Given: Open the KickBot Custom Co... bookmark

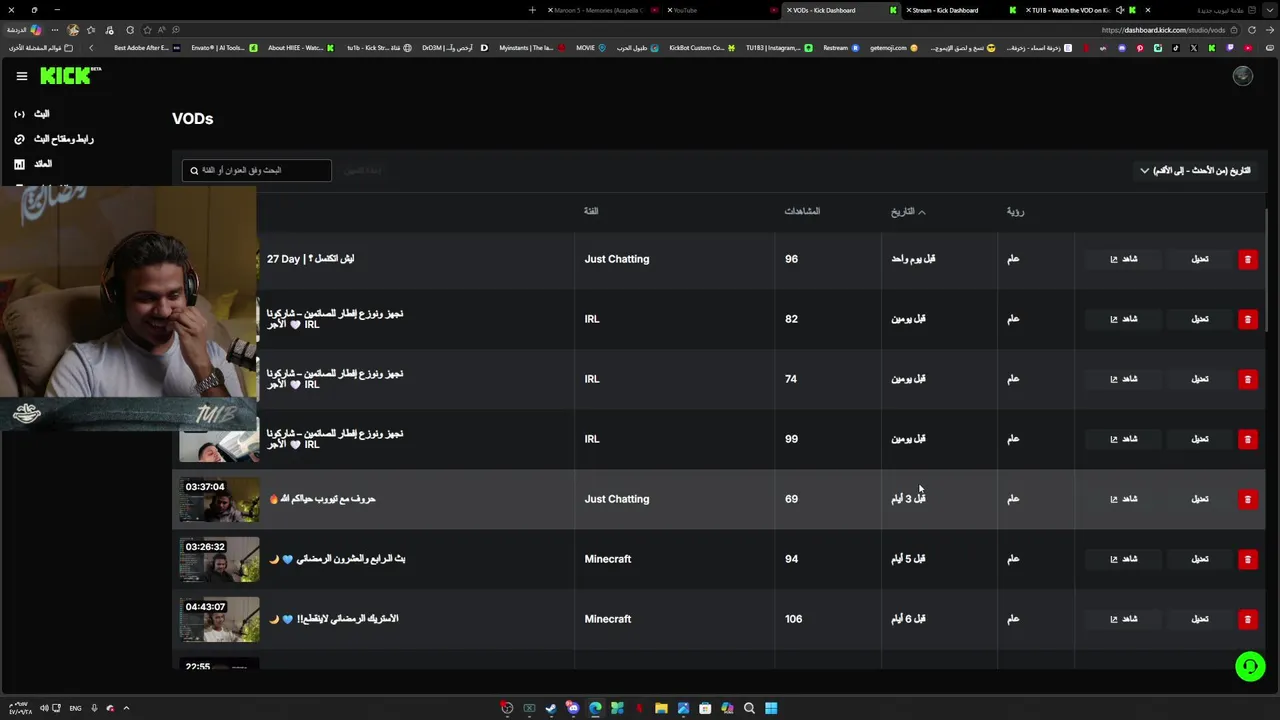Looking at the screenshot, I should coord(702,48).
